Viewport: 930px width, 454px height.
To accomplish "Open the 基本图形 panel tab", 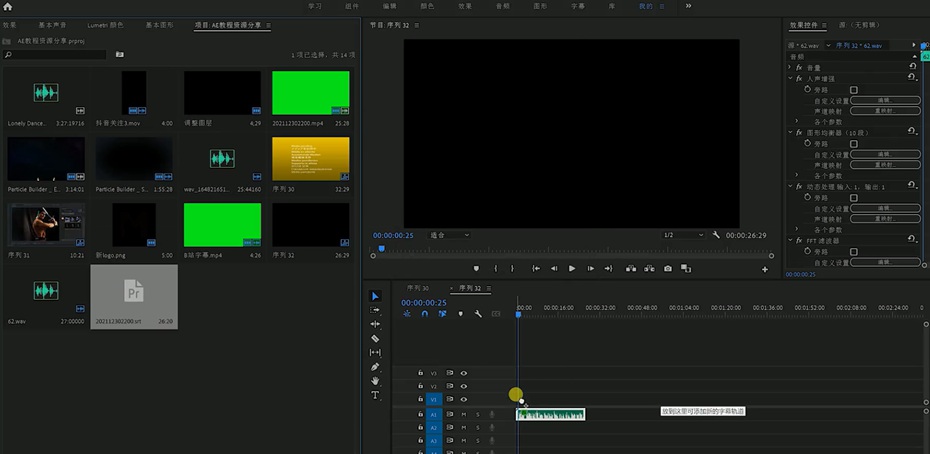I will [x=160, y=25].
